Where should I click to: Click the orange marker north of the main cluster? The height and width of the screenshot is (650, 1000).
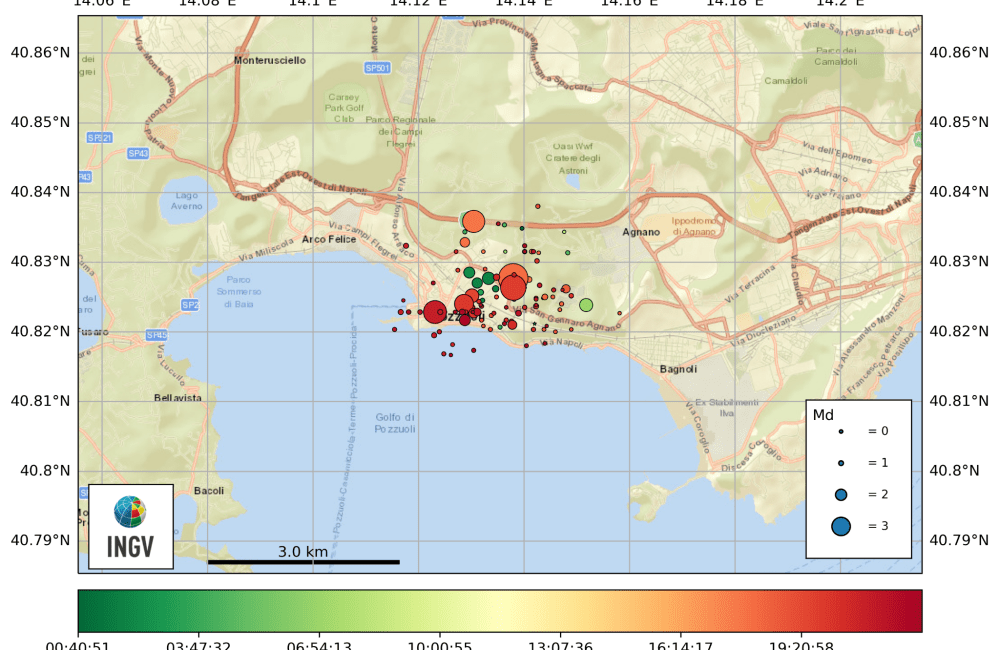point(474,222)
